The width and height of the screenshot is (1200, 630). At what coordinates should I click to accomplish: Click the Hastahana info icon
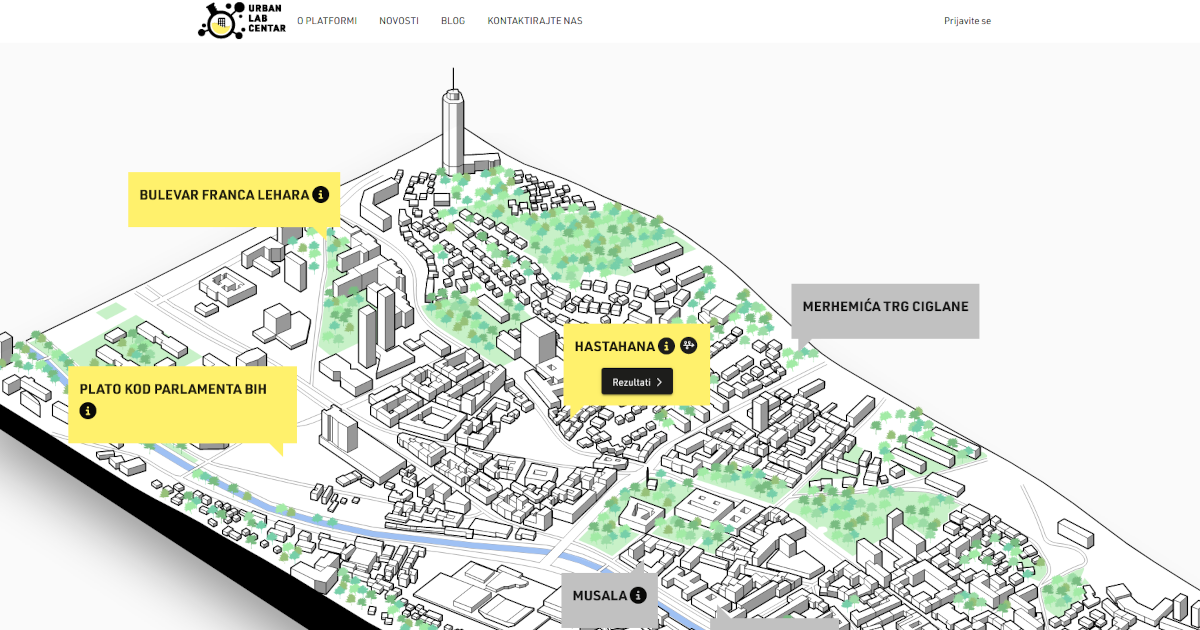(667, 346)
